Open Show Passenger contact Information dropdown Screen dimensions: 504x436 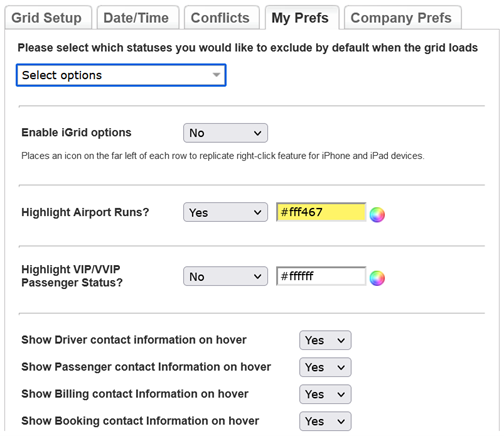(325, 367)
